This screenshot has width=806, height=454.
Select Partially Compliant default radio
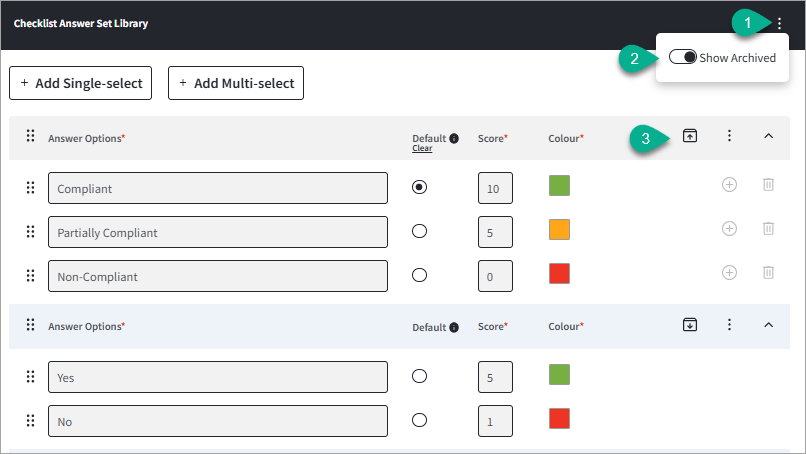click(419, 231)
